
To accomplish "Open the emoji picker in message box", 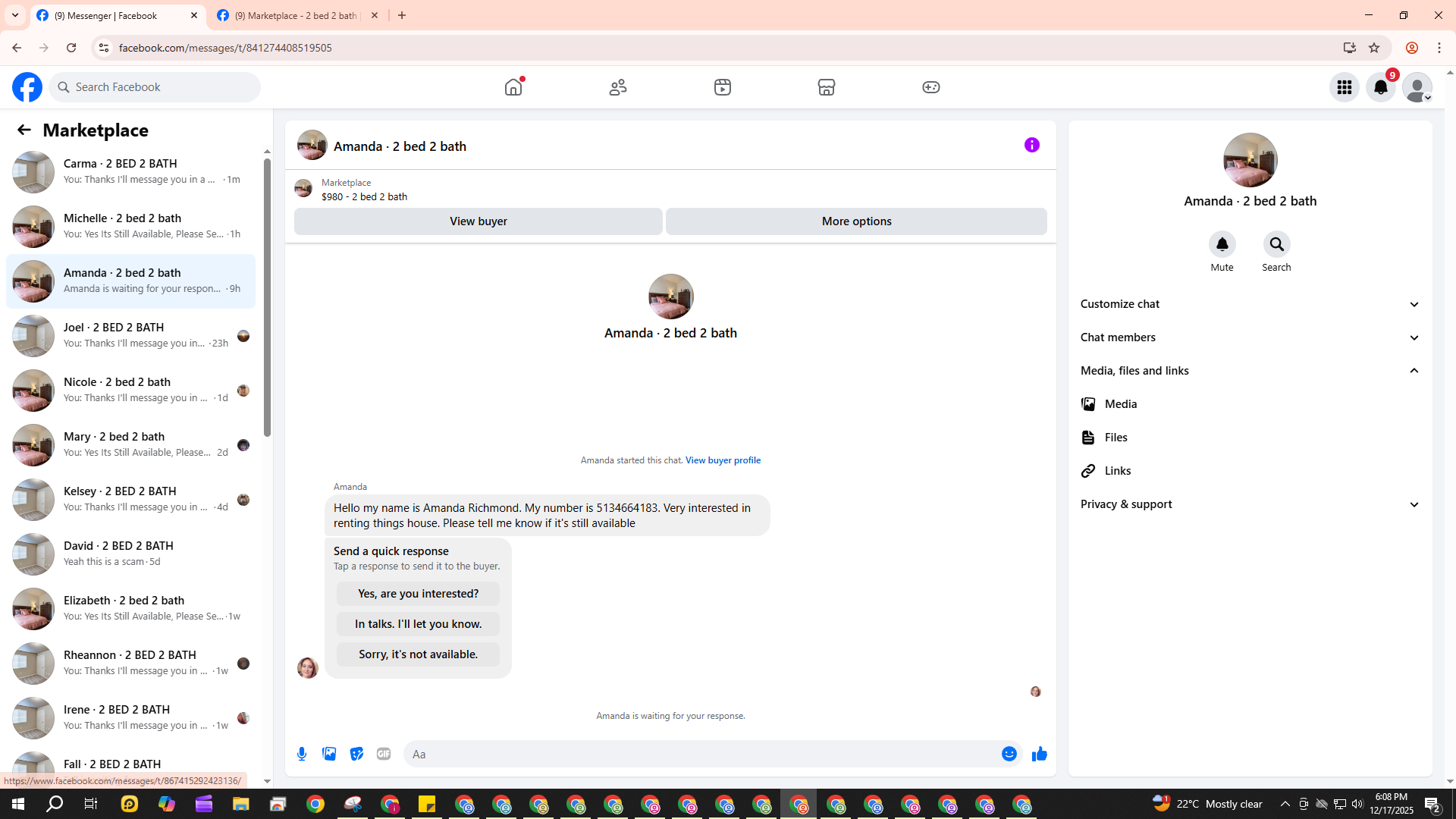I will [x=1009, y=754].
